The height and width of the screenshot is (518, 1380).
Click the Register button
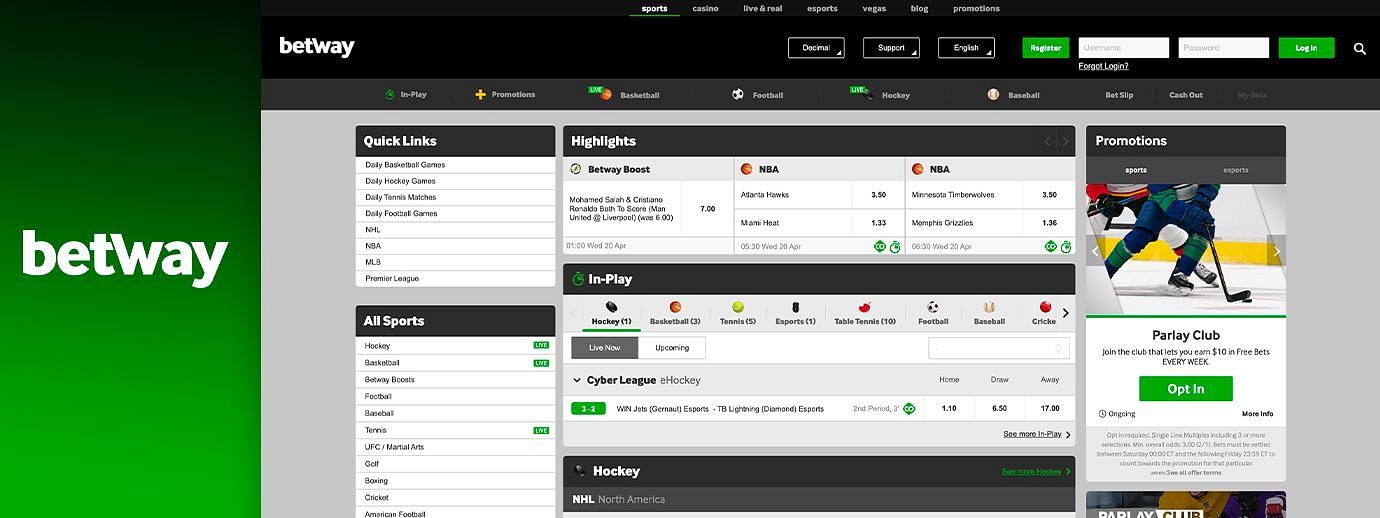pos(1046,48)
